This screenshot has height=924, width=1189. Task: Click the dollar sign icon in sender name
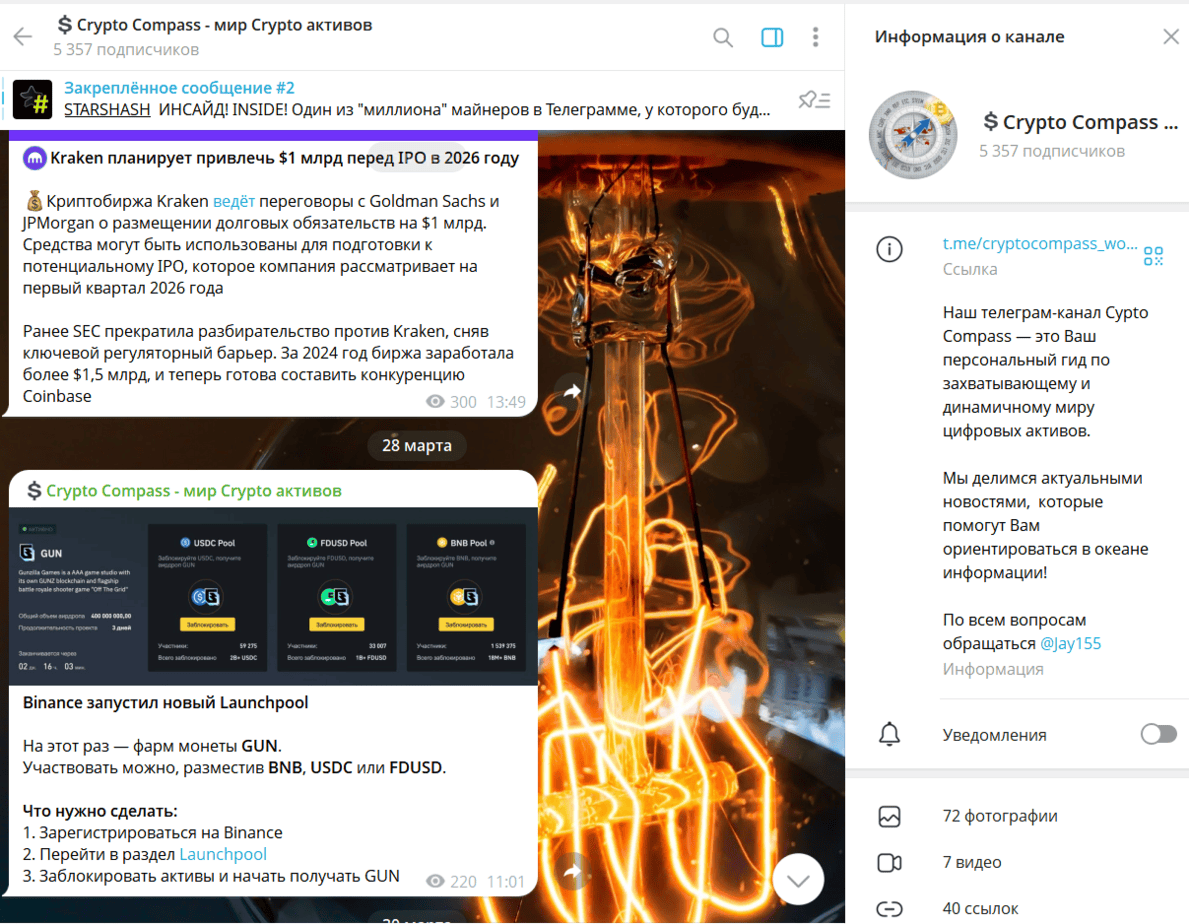pos(34,491)
